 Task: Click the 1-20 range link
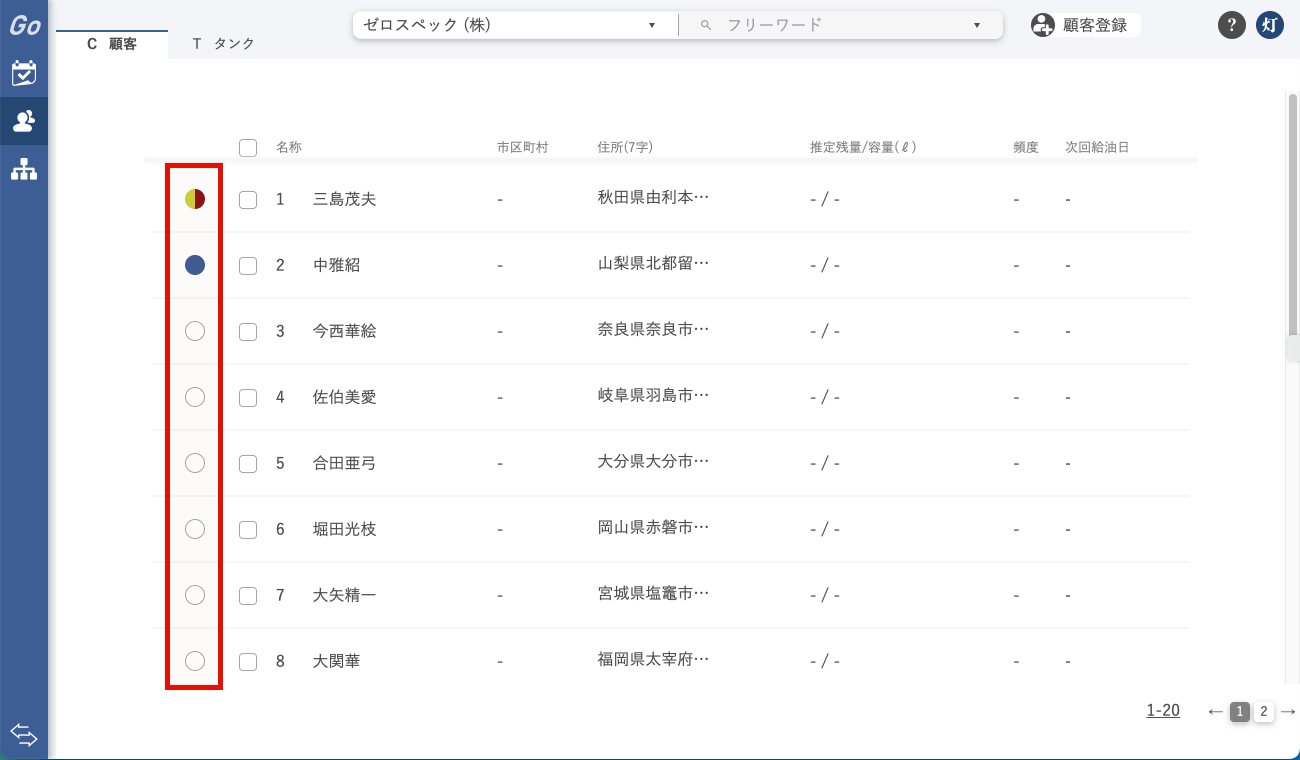click(x=1163, y=711)
